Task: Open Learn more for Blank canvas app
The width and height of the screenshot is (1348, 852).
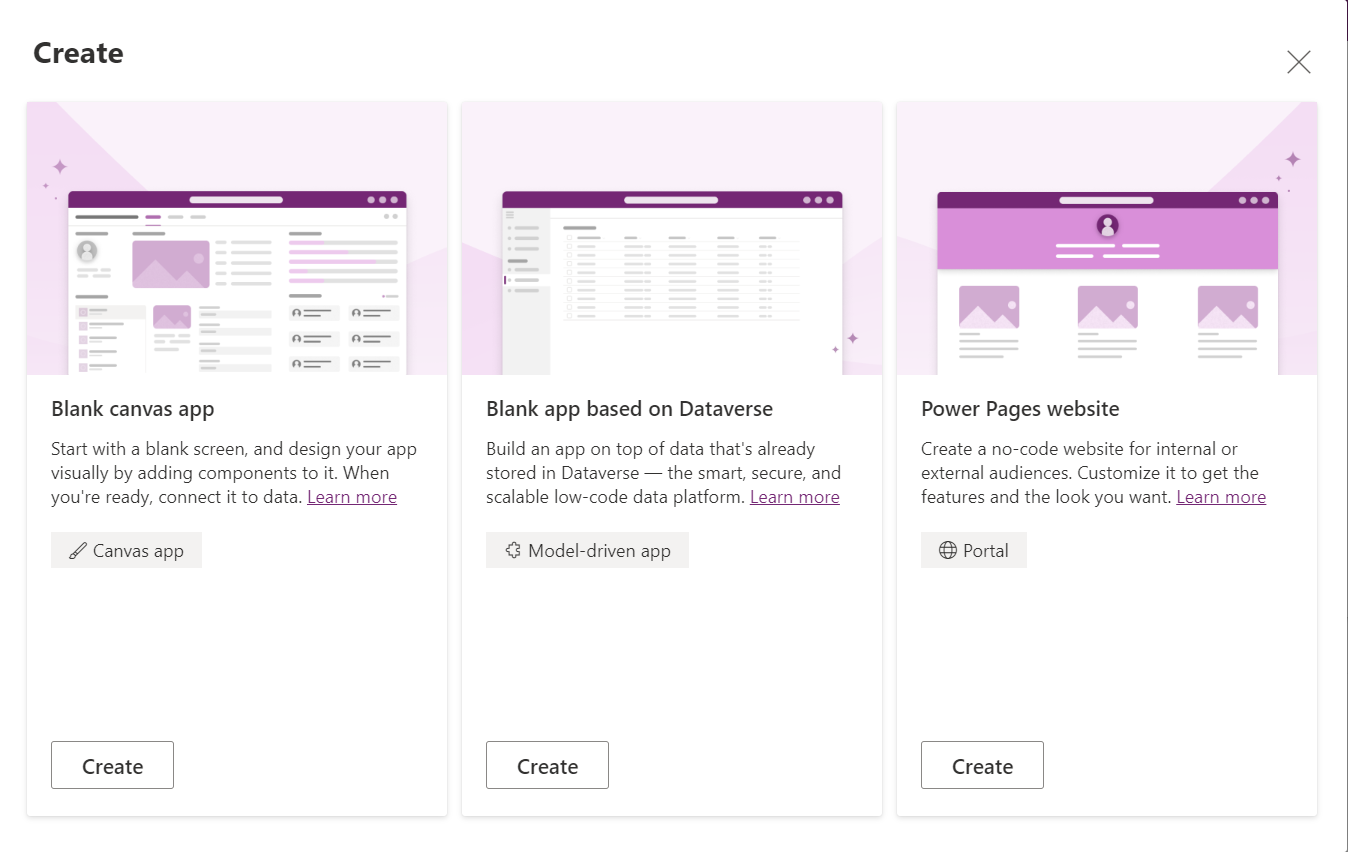Action: pyautogui.click(x=352, y=496)
